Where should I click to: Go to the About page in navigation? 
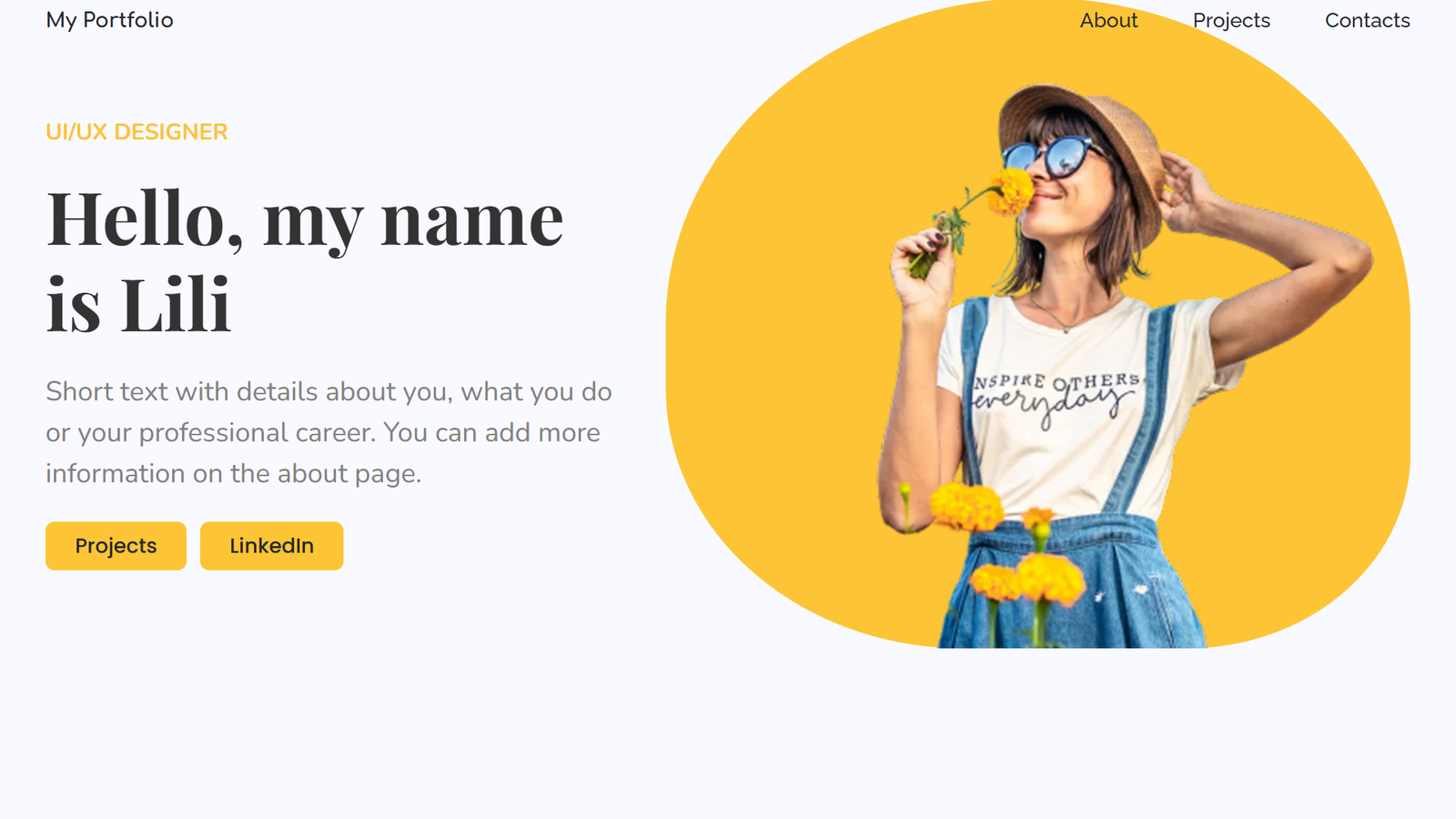(x=1108, y=20)
